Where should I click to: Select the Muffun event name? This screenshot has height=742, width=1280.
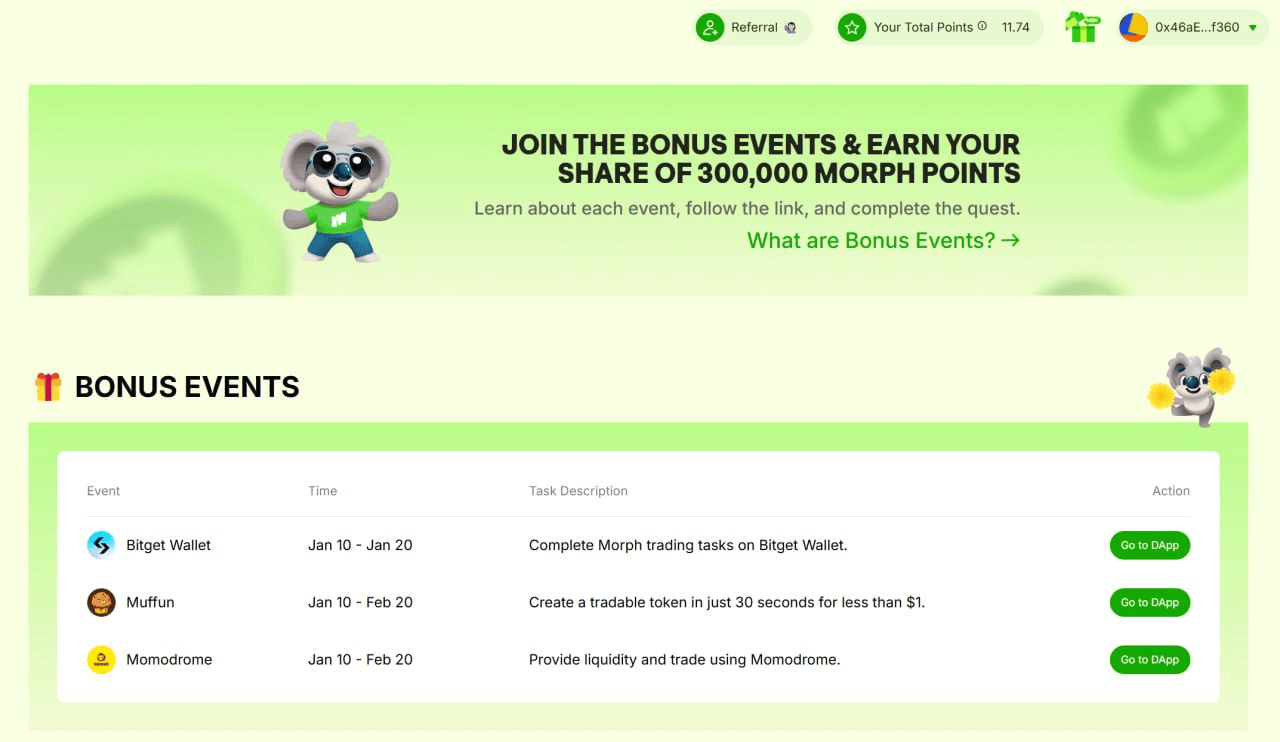tap(150, 602)
